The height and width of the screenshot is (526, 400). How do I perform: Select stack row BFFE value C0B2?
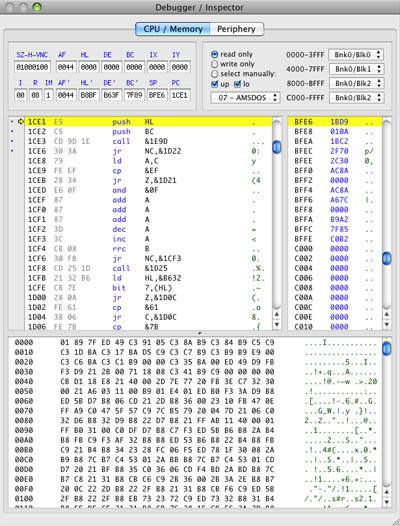(335, 239)
